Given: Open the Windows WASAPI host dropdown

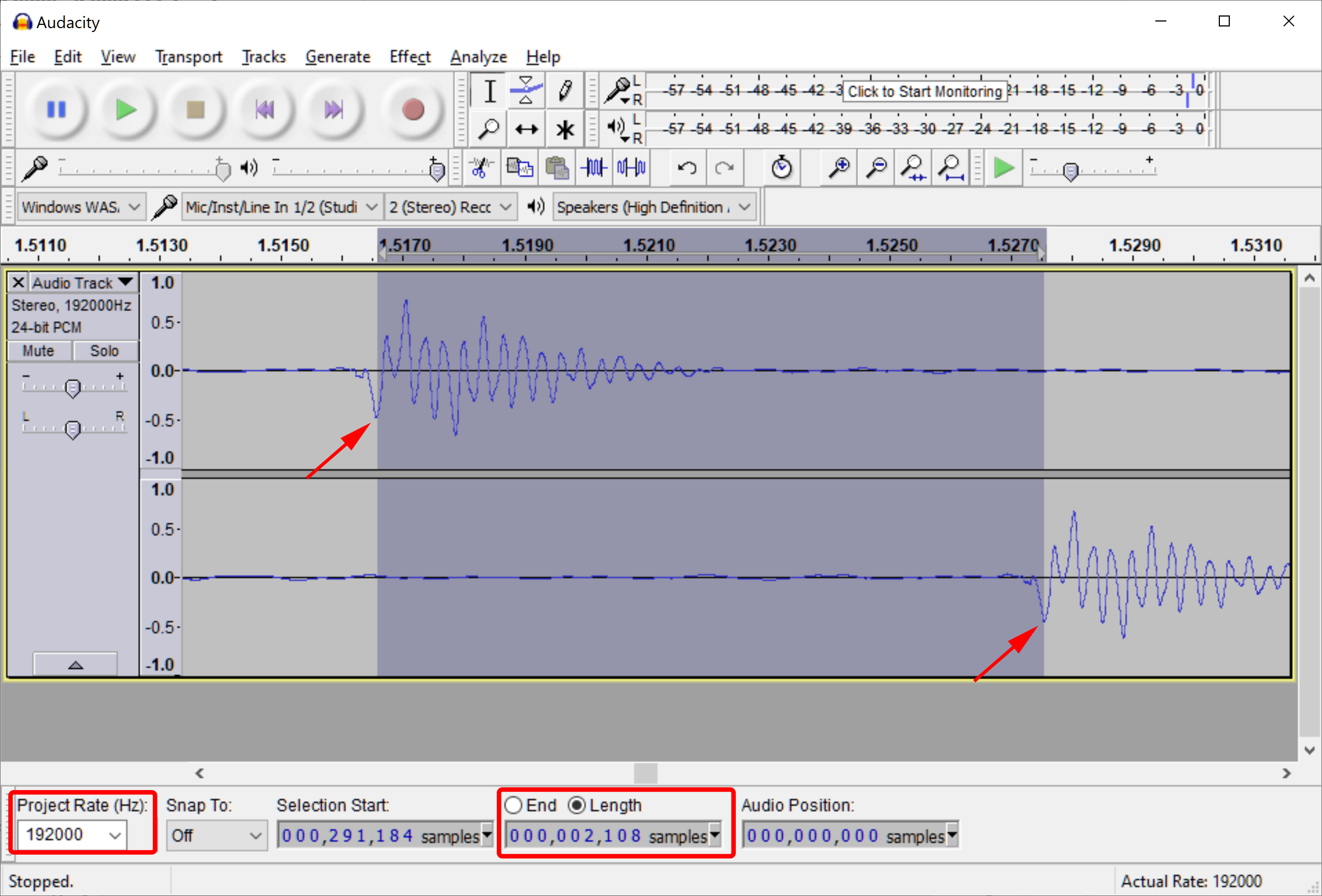Looking at the screenshot, I should (x=81, y=207).
